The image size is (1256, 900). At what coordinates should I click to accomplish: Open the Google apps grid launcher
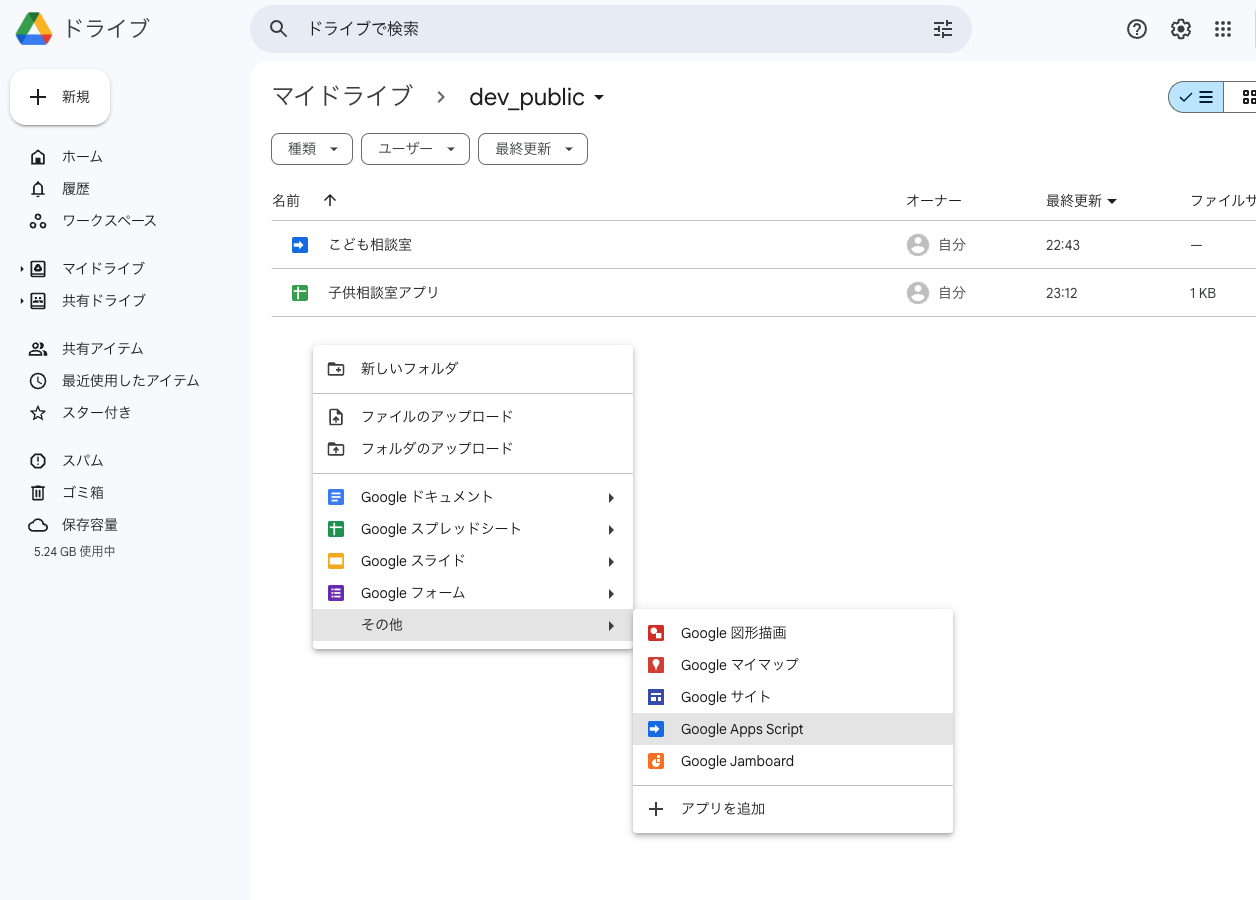coord(1222,29)
